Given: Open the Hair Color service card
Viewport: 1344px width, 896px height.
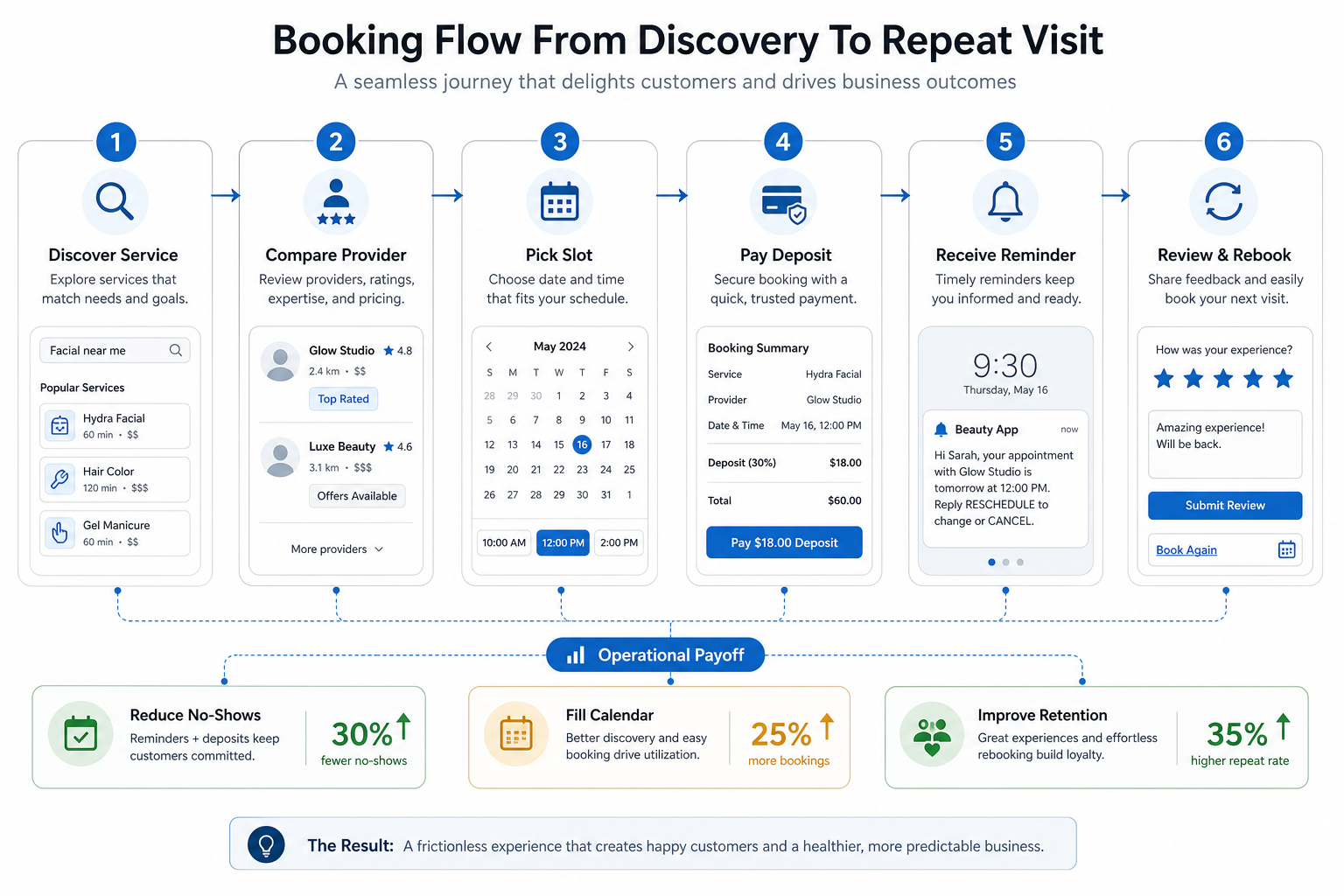Looking at the screenshot, I should pos(115,479).
